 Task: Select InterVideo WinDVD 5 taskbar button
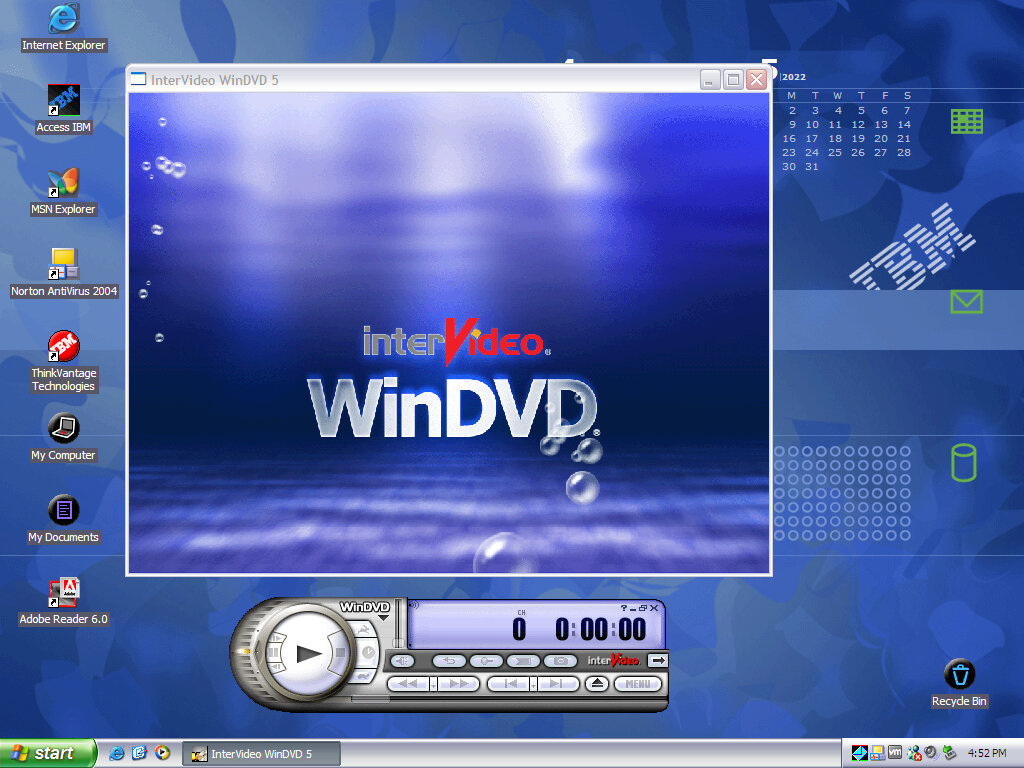(261, 754)
